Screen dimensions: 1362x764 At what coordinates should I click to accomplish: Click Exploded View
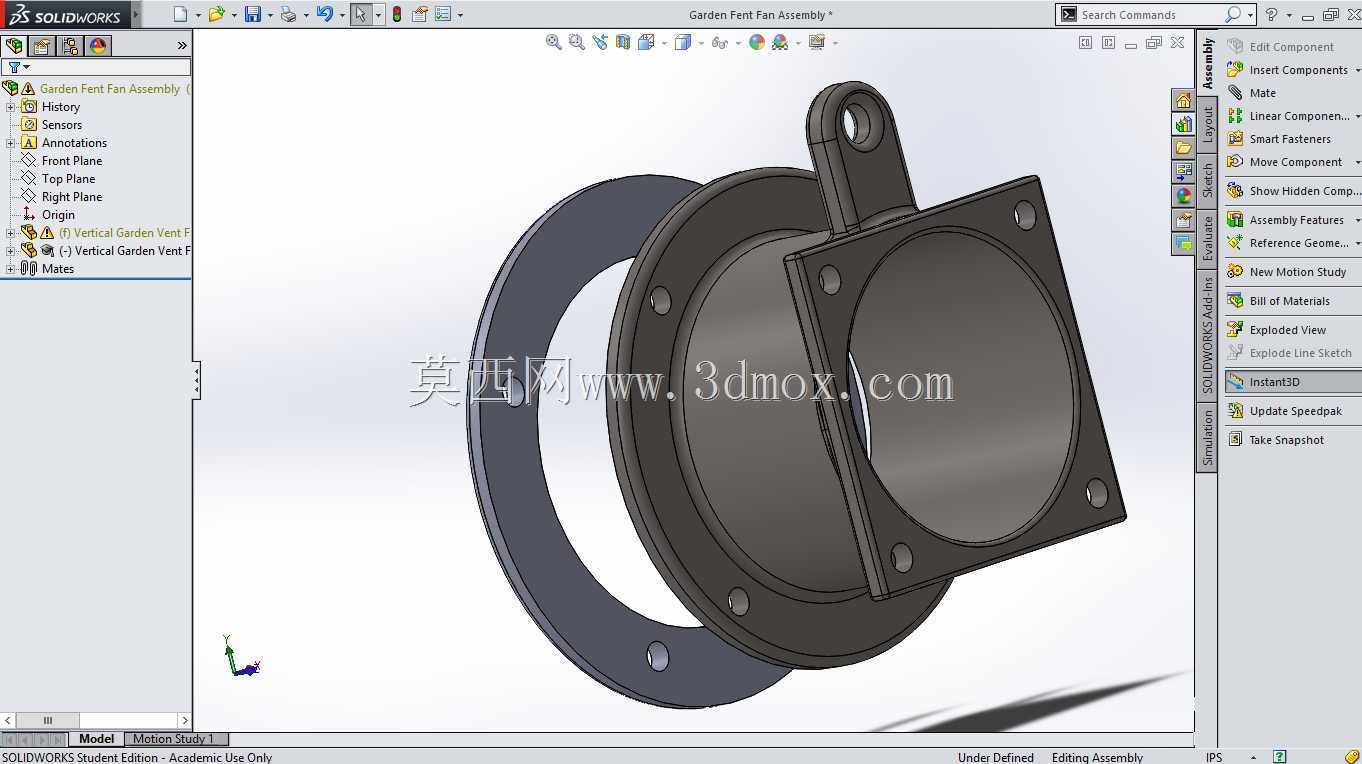tap(1277, 330)
